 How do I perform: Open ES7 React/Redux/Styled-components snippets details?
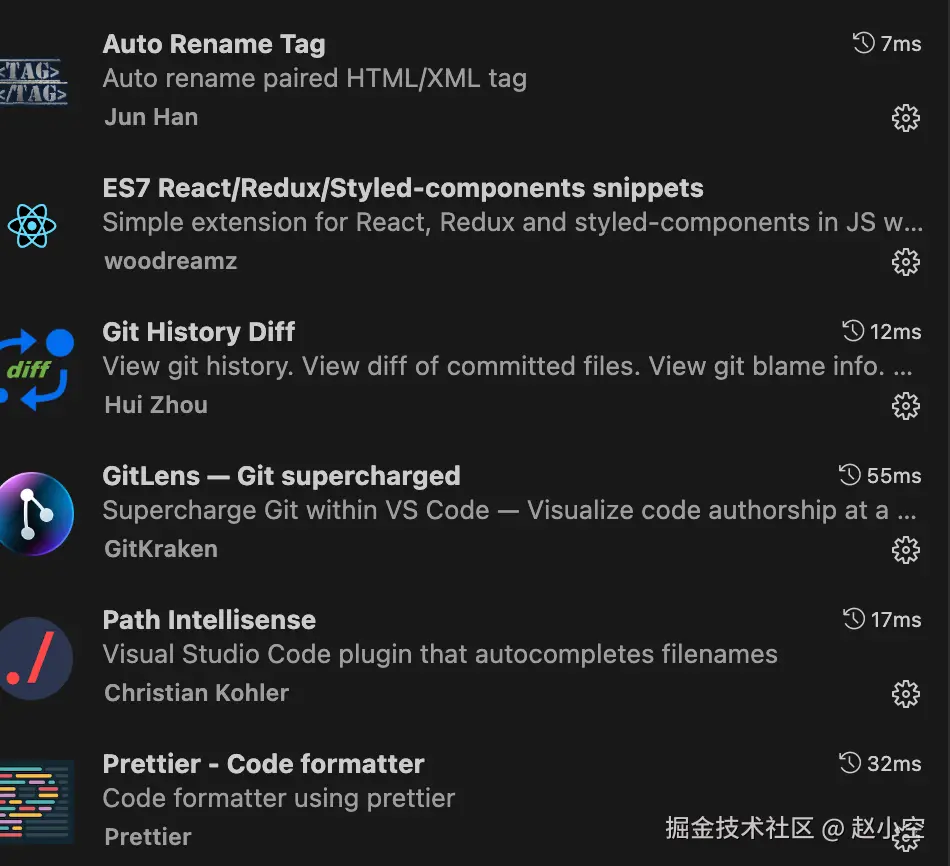tap(403, 188)
